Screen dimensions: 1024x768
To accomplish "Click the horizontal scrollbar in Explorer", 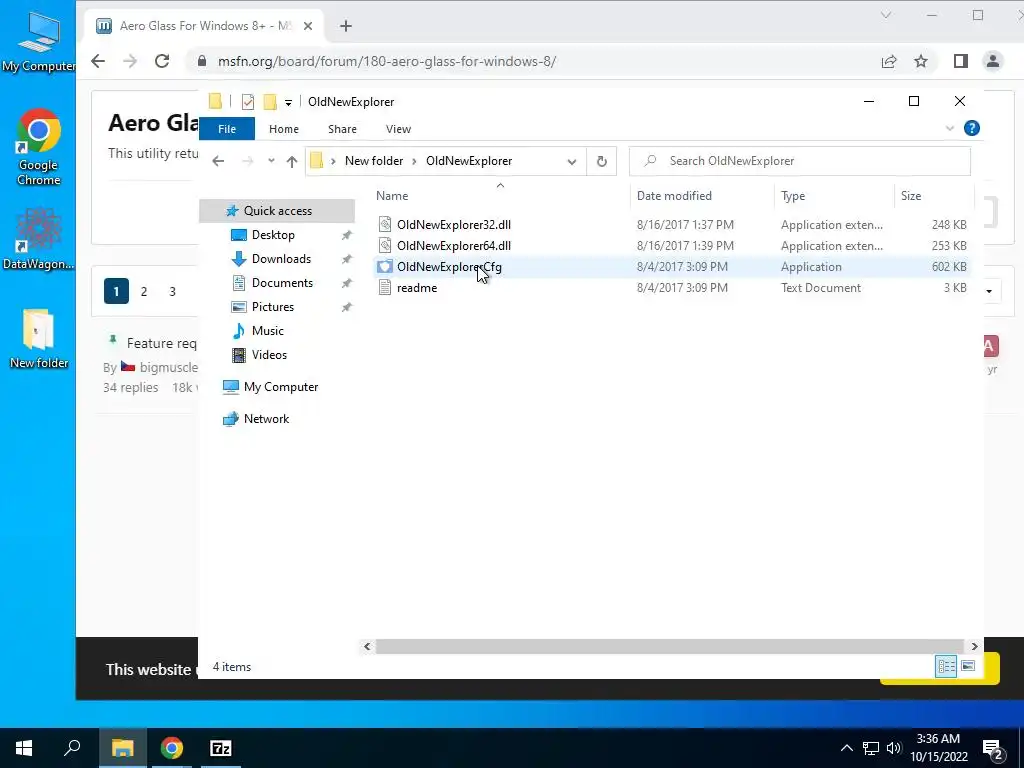I will (x=669, y=646).
